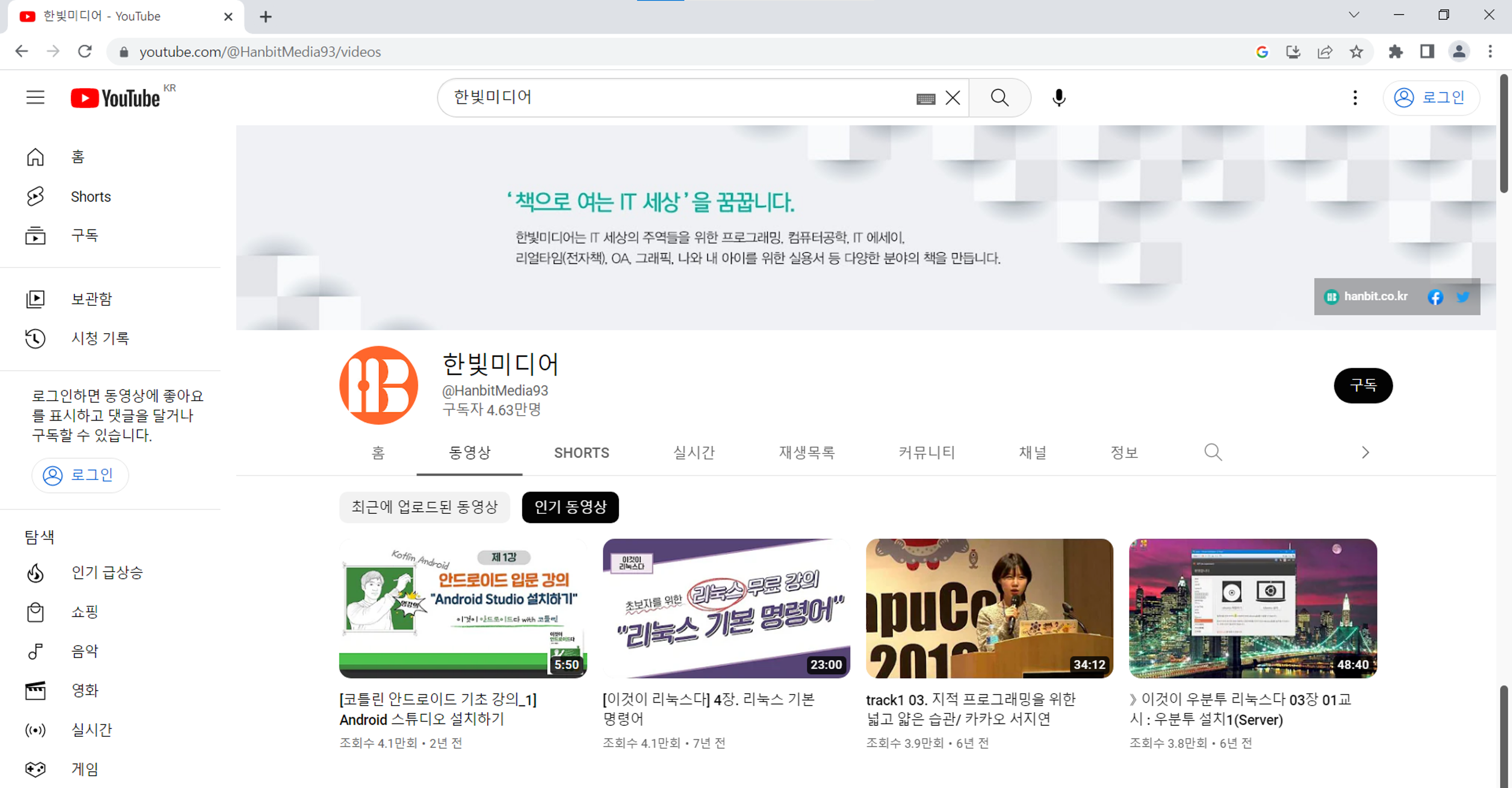
Task: Open the channel's Facebook link on banner
Action: pyautogui.click(x=1435, y=297)
